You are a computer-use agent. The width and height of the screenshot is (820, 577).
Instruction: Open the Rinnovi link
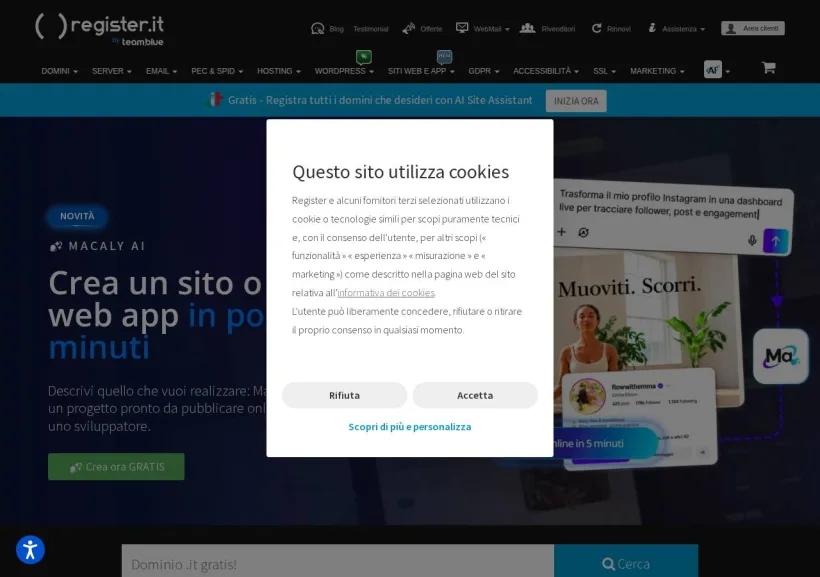pyautogui.click(x=619, y=29)
